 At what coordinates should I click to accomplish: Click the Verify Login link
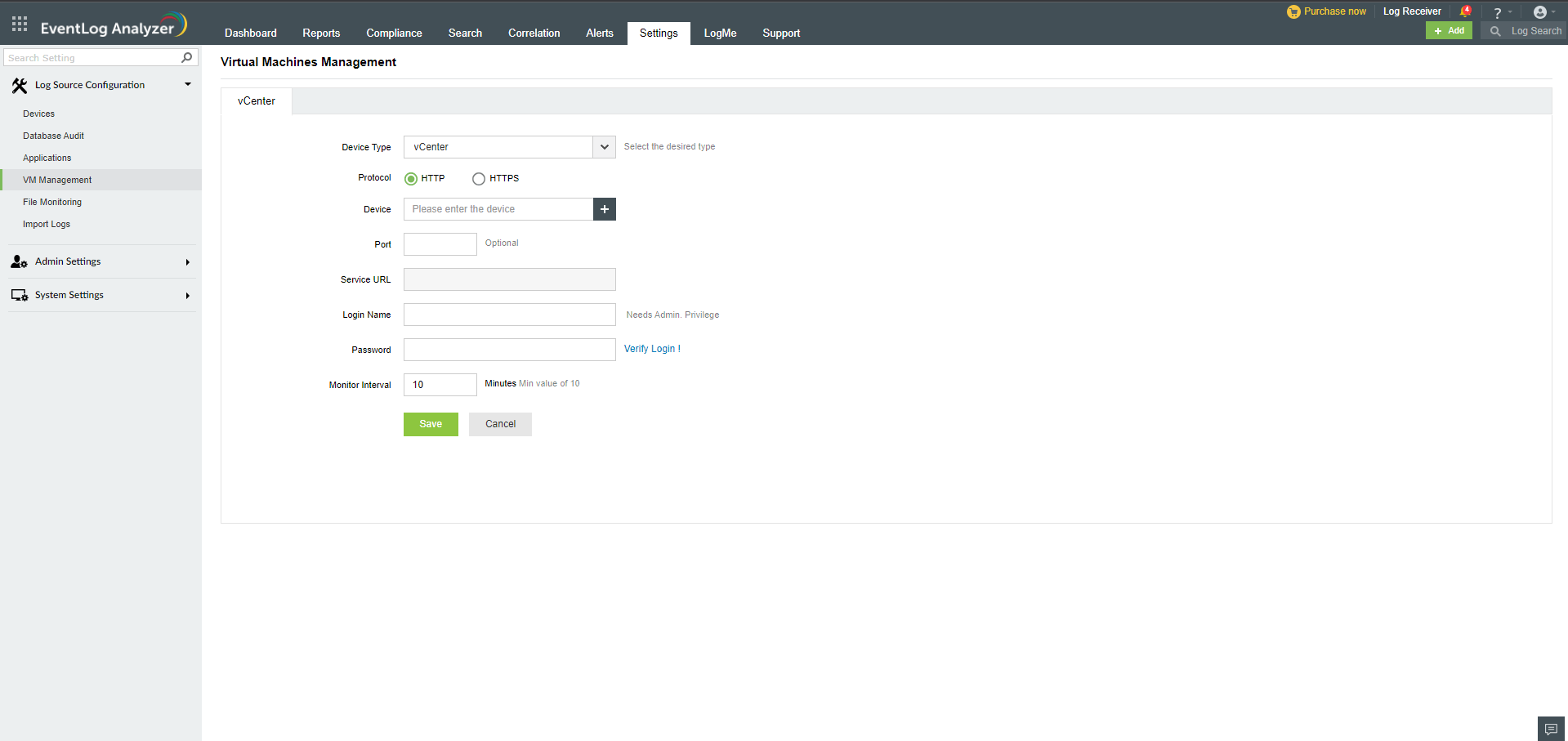651,349
